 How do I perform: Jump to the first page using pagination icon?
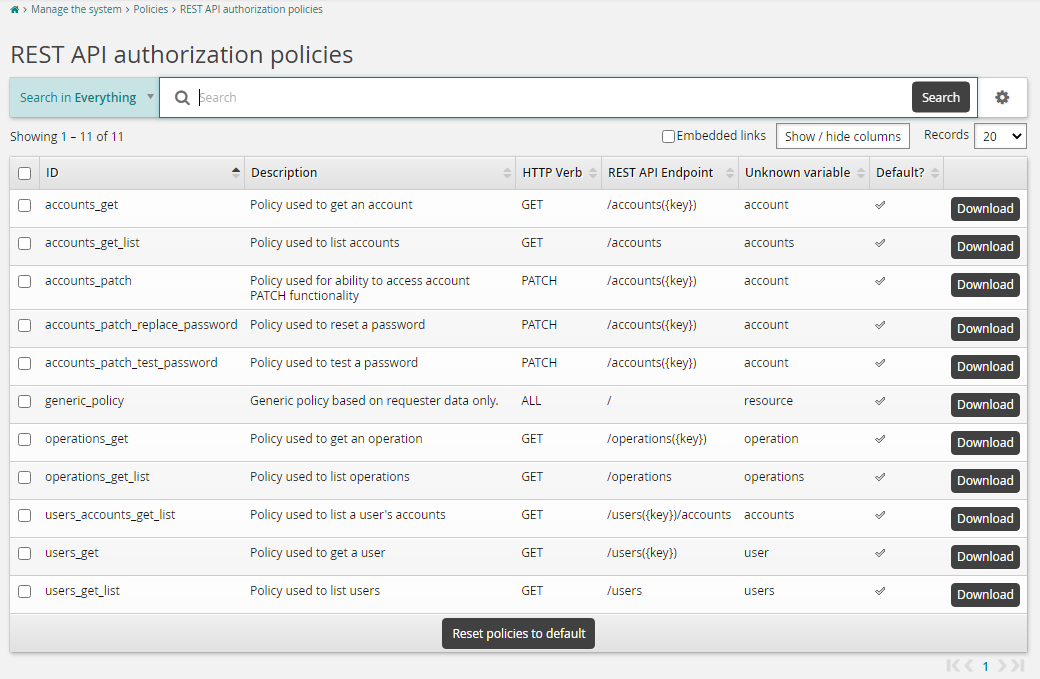tap(951, 665)
